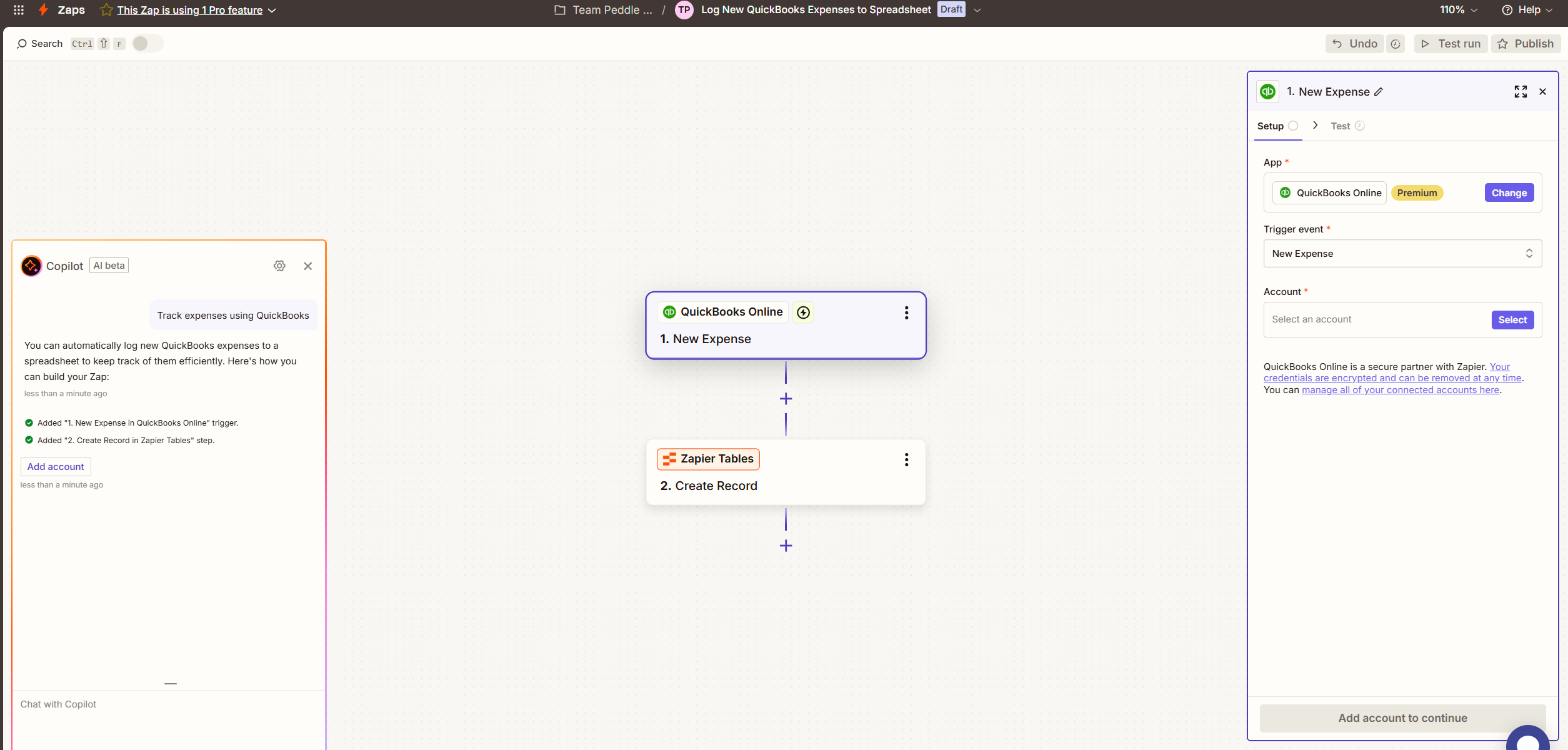Click the Draft status badge
The image size is (1568, 750).
click(951, 9)
